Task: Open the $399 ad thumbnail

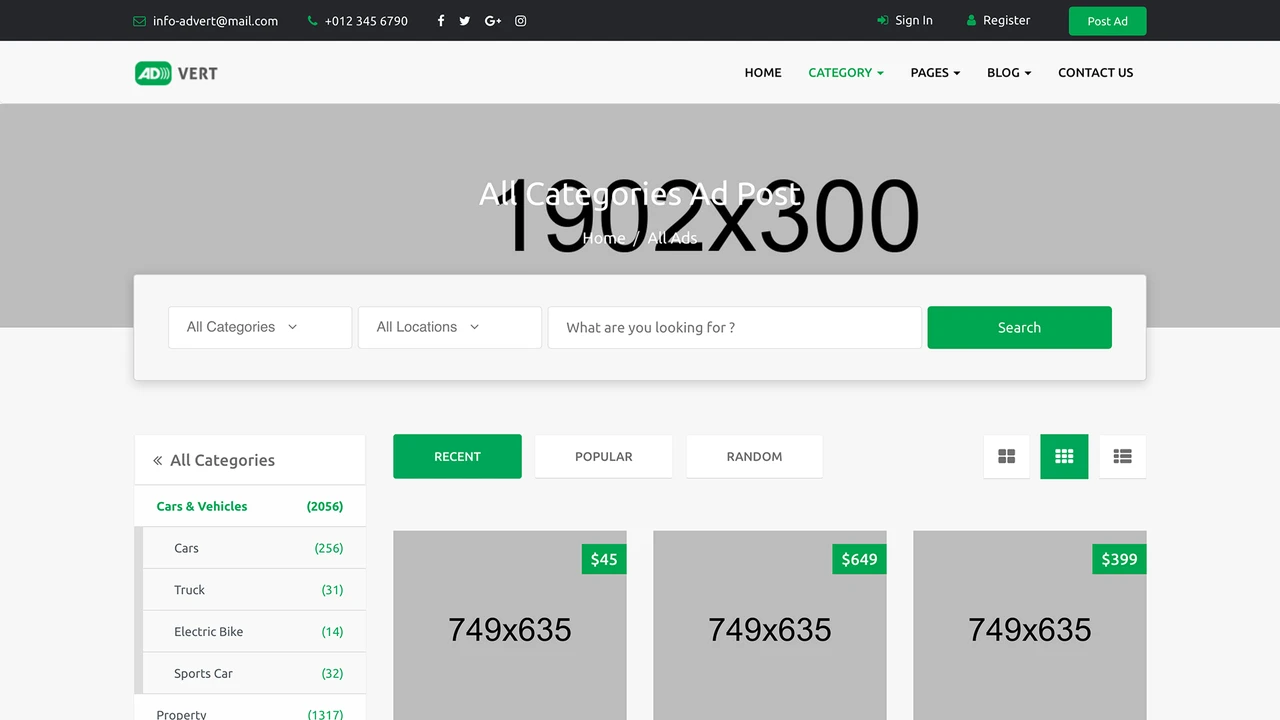Action: [x=1030, y=625]
